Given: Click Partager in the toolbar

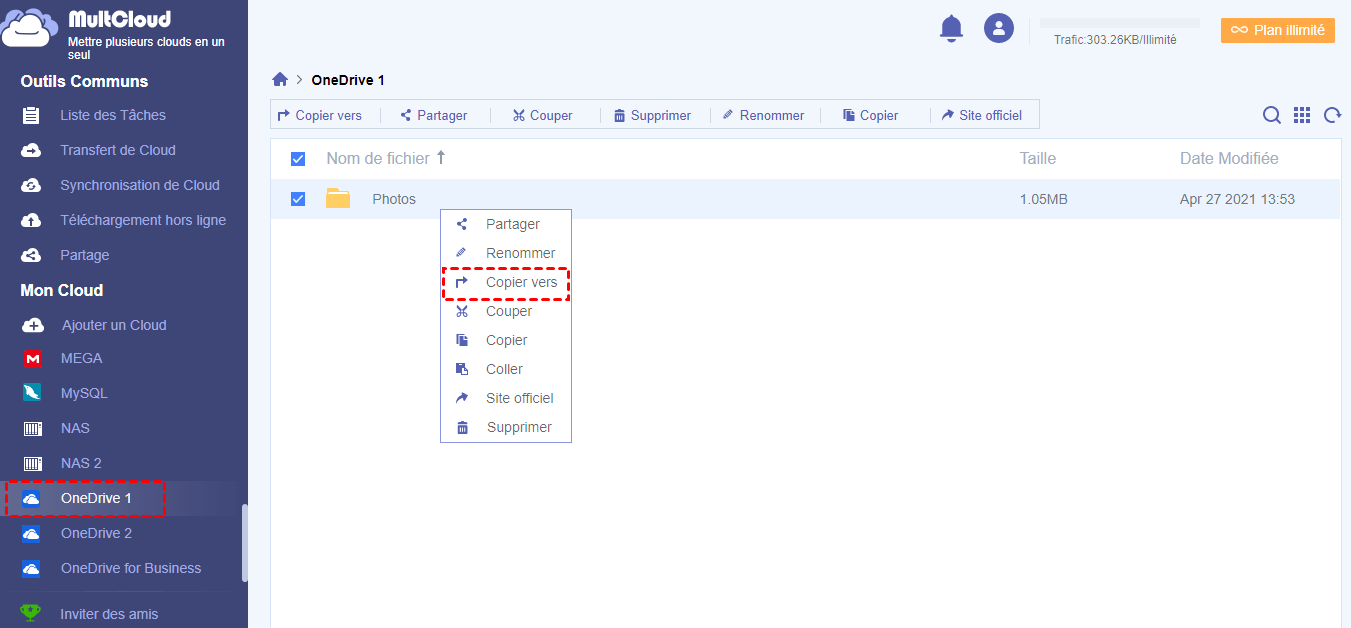Looking at the screenshot, I should click(x=434, y=115).
